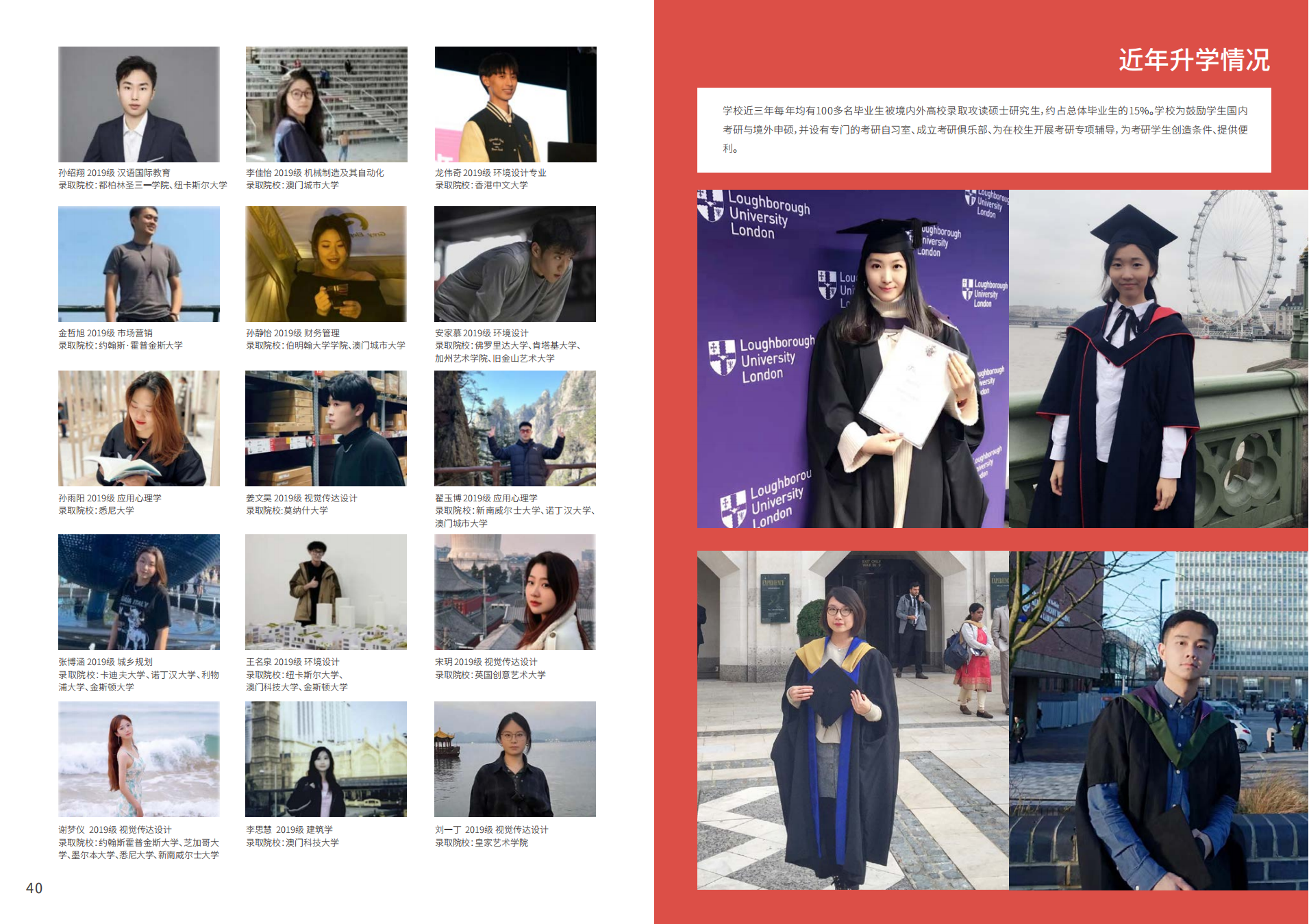The image size is (1309, 924).
Task: Click the photo above the 汉语国际教育 caption
Action: point(139,104)
